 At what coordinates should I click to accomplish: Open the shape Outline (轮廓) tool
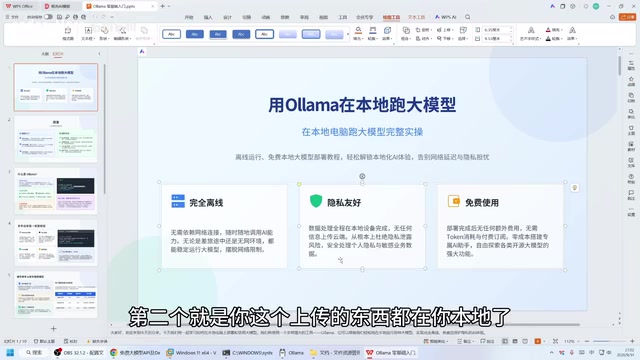coord(373,33)
